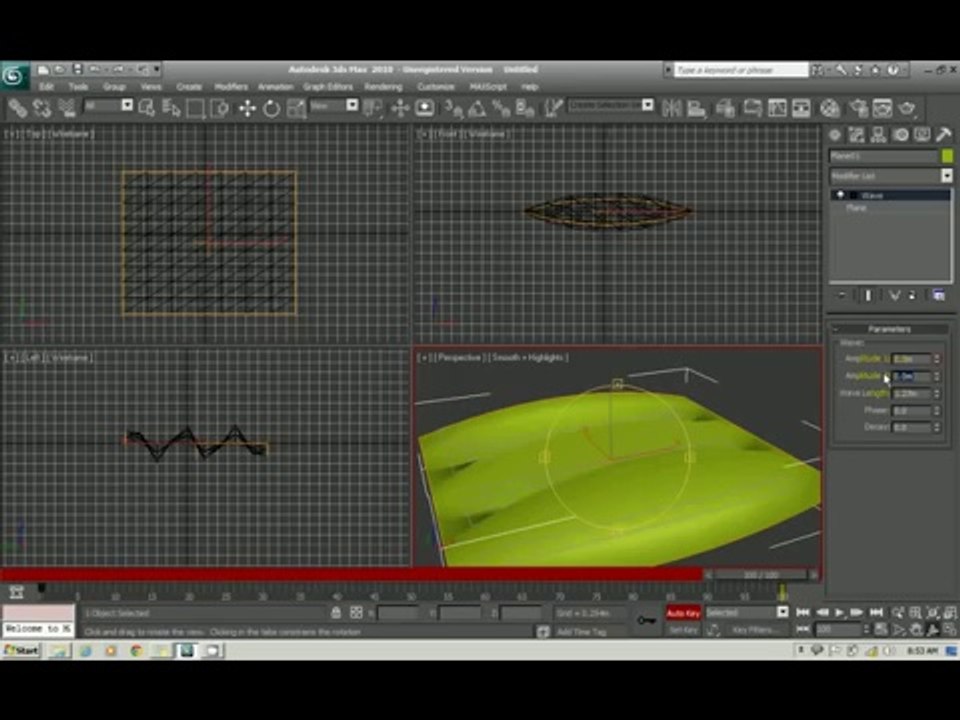Toggle Window/Crossing selection icon
The height and width of the screenshot is (720, 960).
pos(219,109)
